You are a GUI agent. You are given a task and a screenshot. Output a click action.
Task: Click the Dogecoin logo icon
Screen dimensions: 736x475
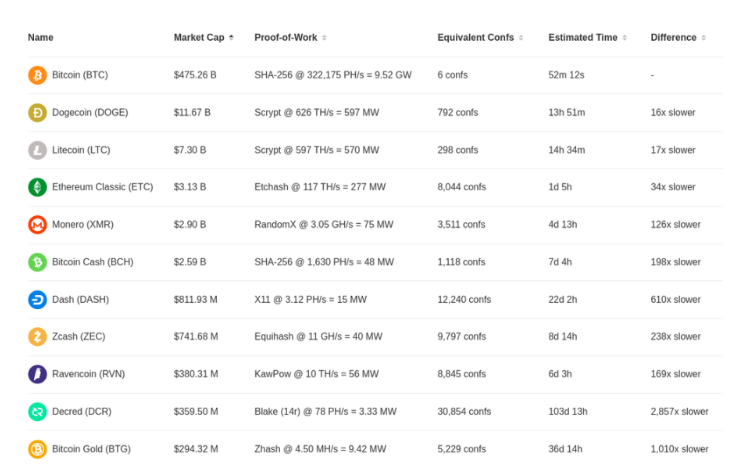pyautogui.click(x=38, y=113)
